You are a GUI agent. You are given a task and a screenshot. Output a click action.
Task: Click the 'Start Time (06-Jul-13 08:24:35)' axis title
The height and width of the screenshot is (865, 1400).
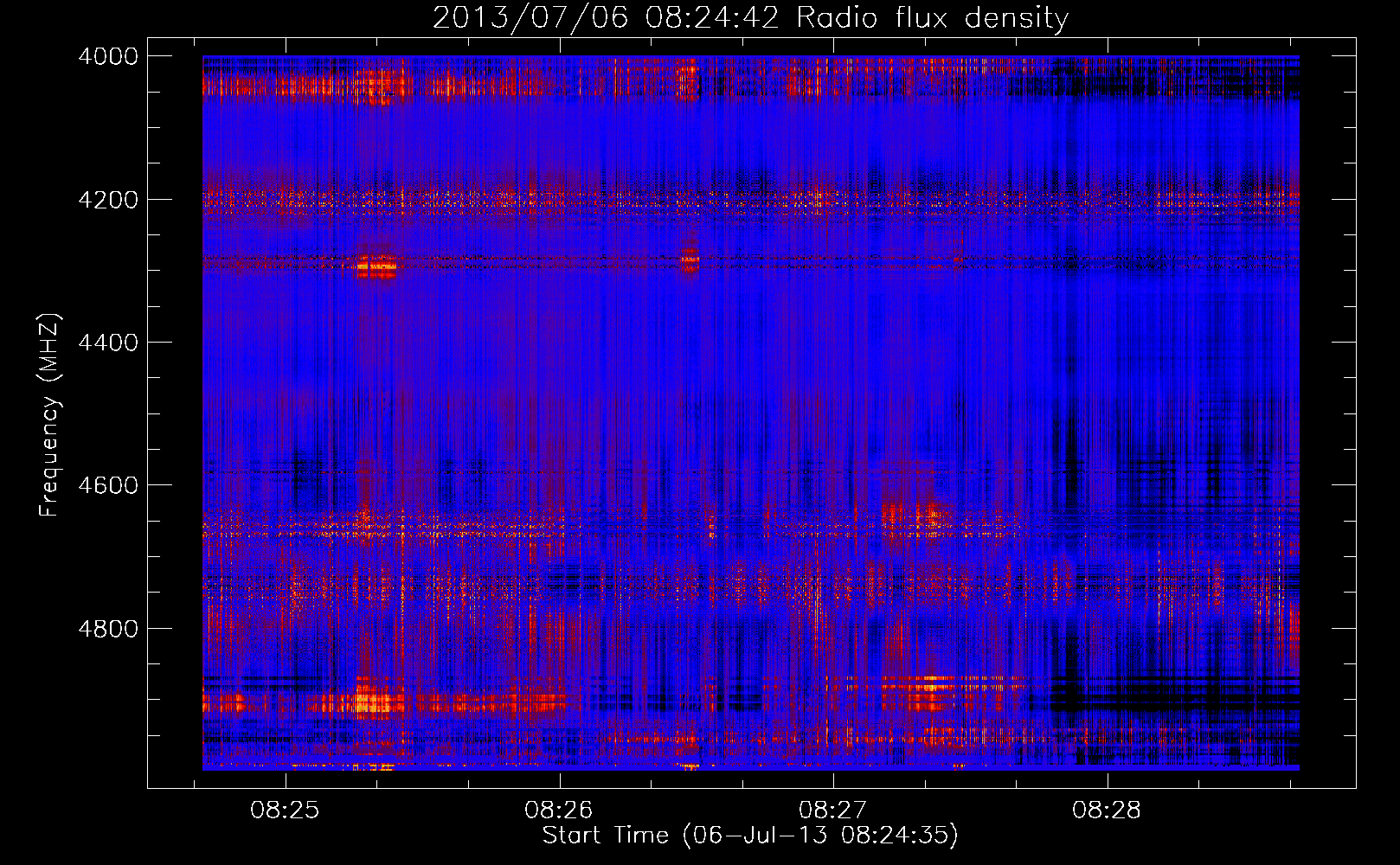coord(750,836)
